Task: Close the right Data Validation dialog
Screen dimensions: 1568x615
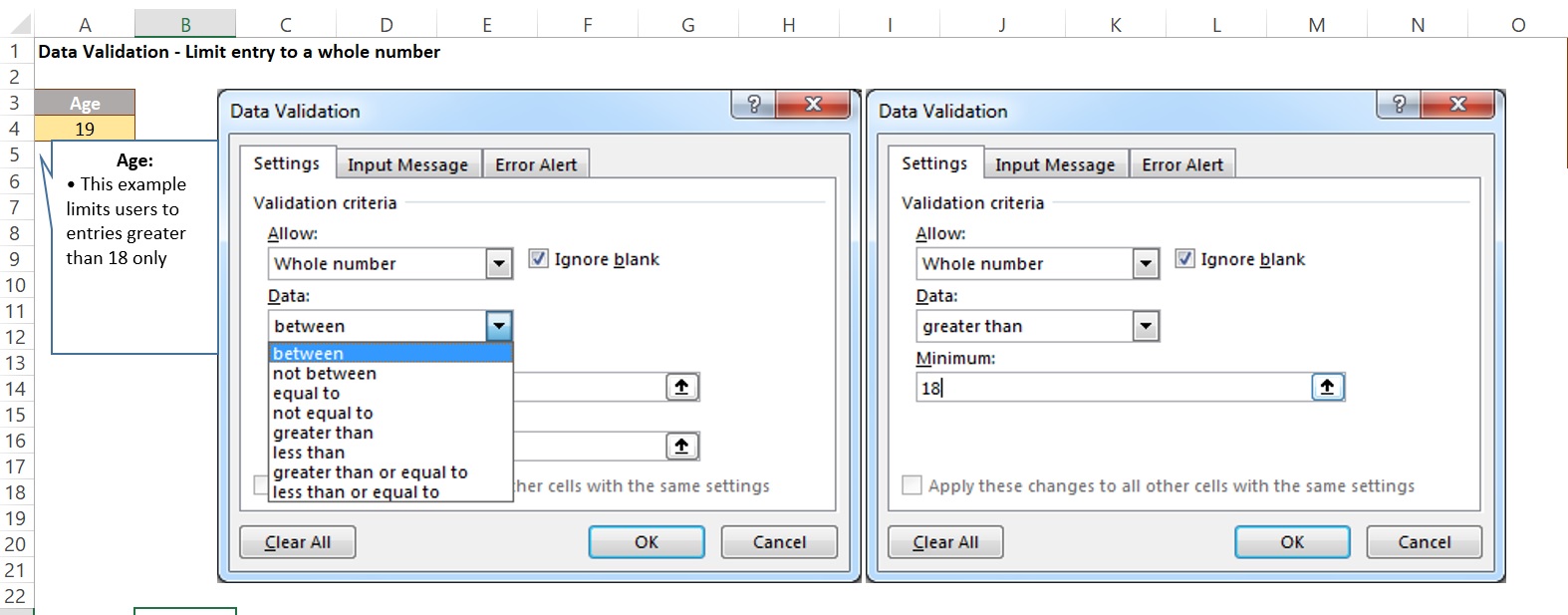Action: pos(1458,104)
